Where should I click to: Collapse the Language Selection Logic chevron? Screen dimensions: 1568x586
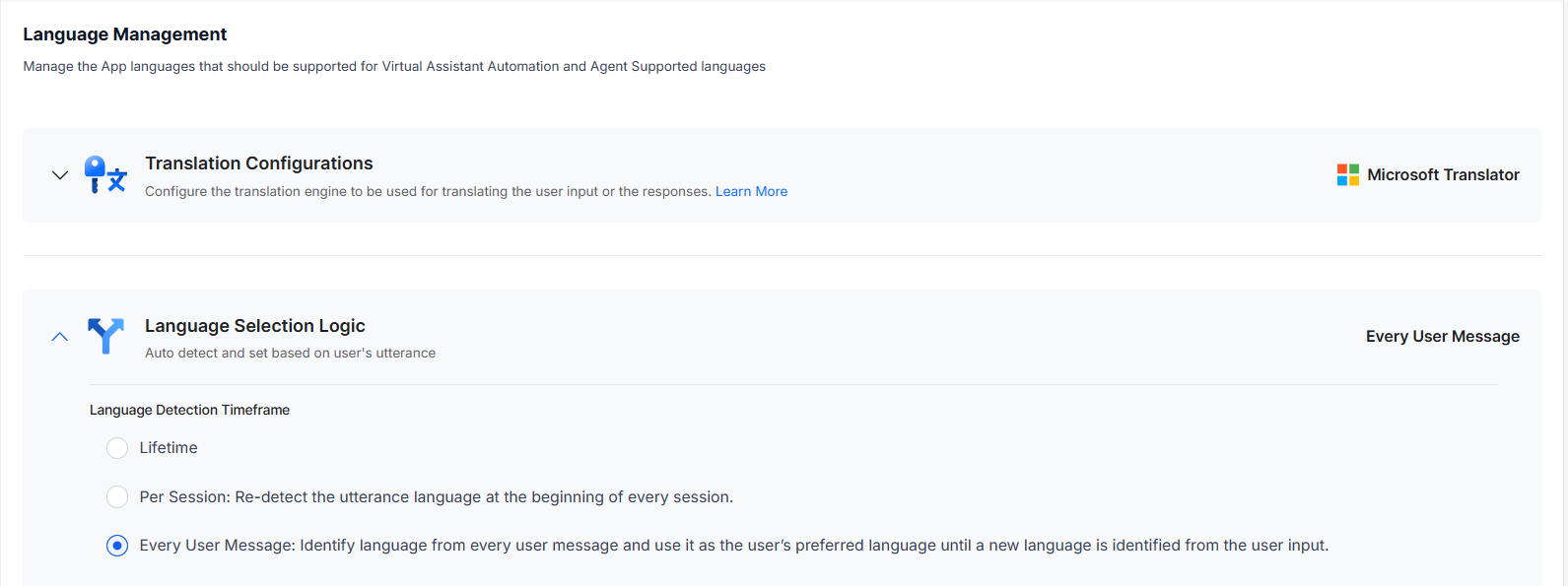click(60, 337)
